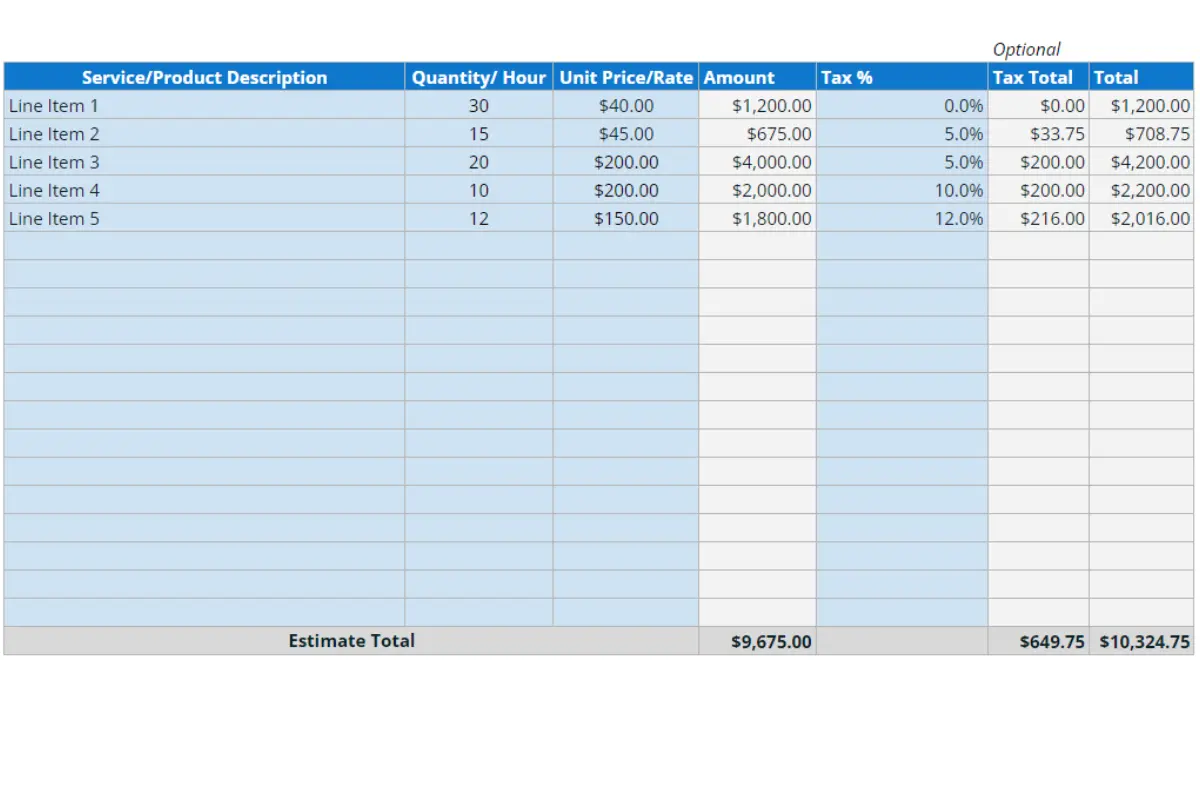Screen dimensions: 1200x794
Task: Click the Line Item 3 description cell
Action: [204, 162]
